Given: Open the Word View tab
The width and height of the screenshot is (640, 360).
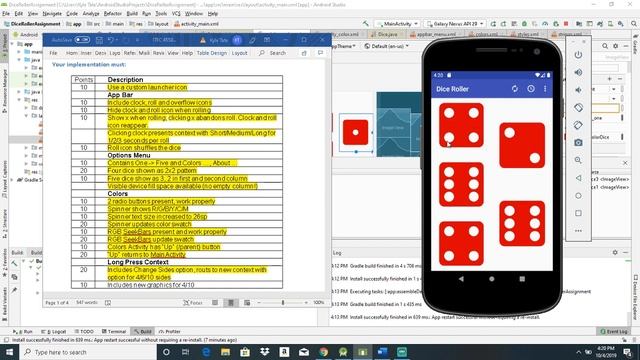Looking at the screenshot, I should [x=173, y=53].
